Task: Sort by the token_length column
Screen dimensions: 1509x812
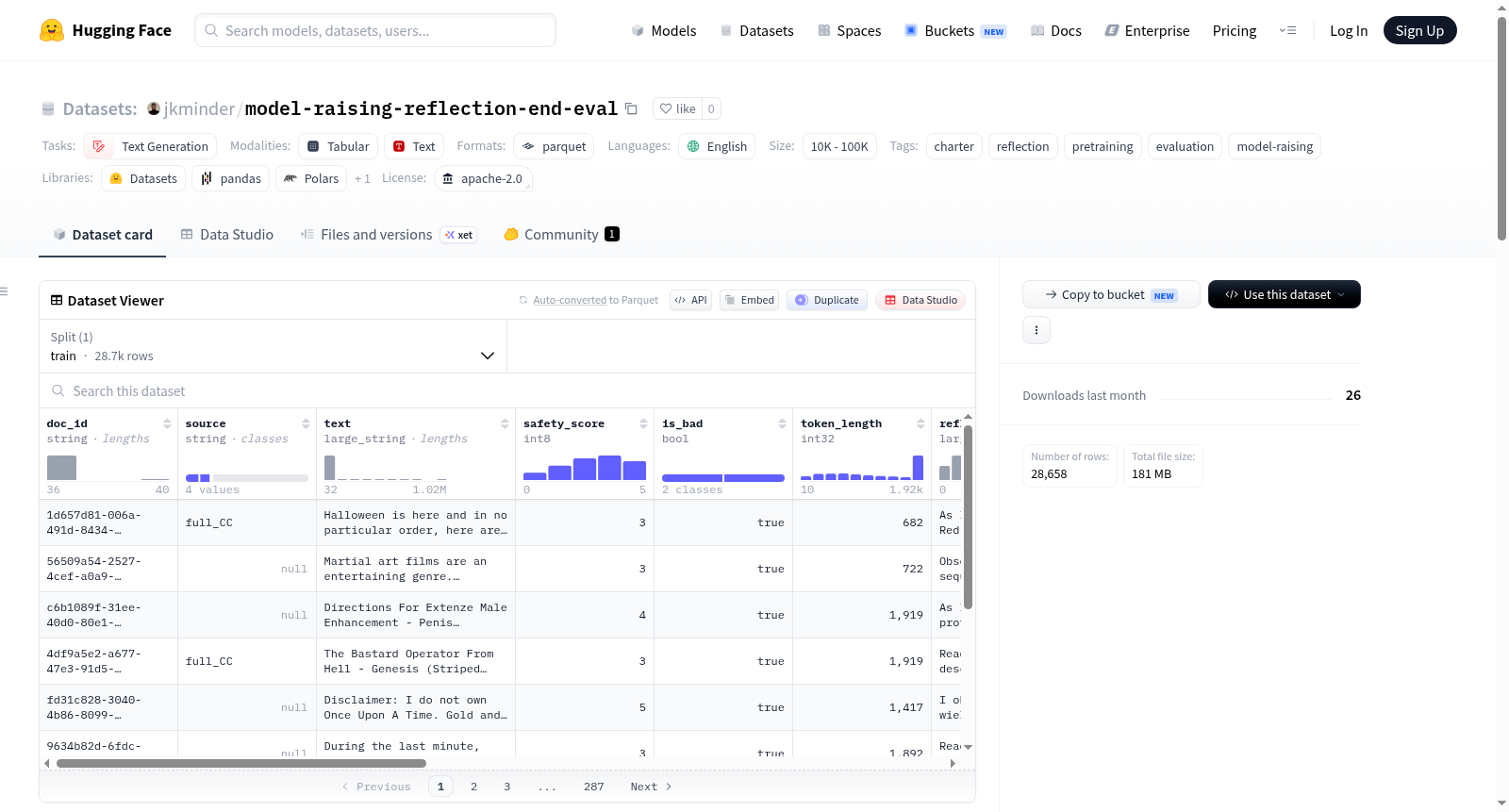Action: tap(920, 423)
